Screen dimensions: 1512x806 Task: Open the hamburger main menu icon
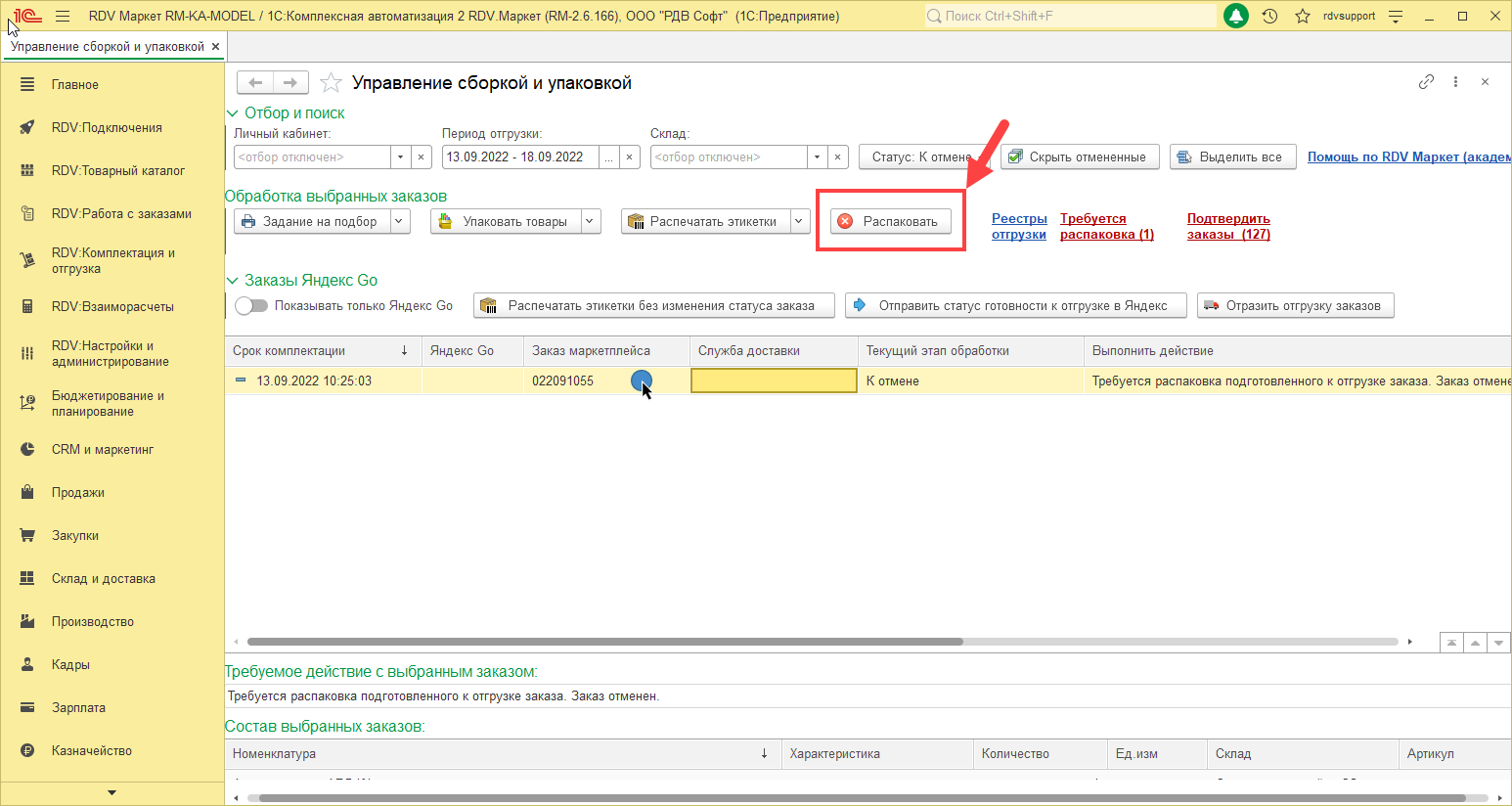click(63, 17)
